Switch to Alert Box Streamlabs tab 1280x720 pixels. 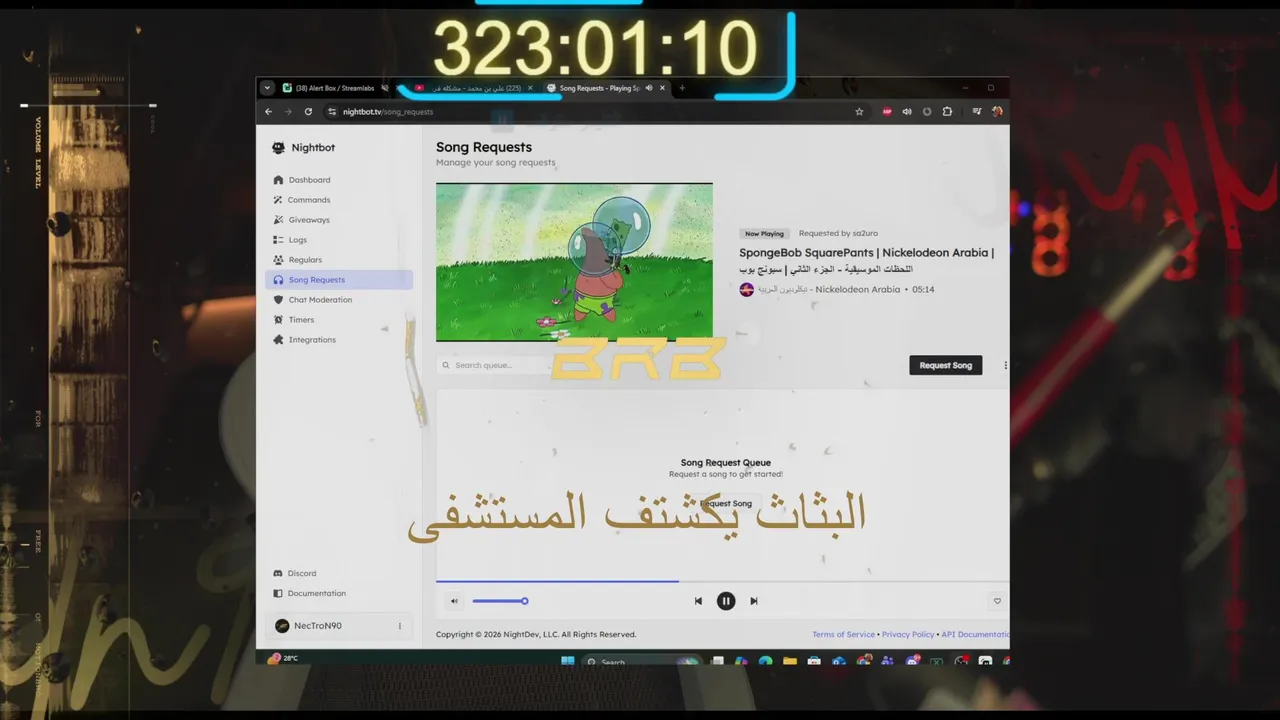(335, 88)
